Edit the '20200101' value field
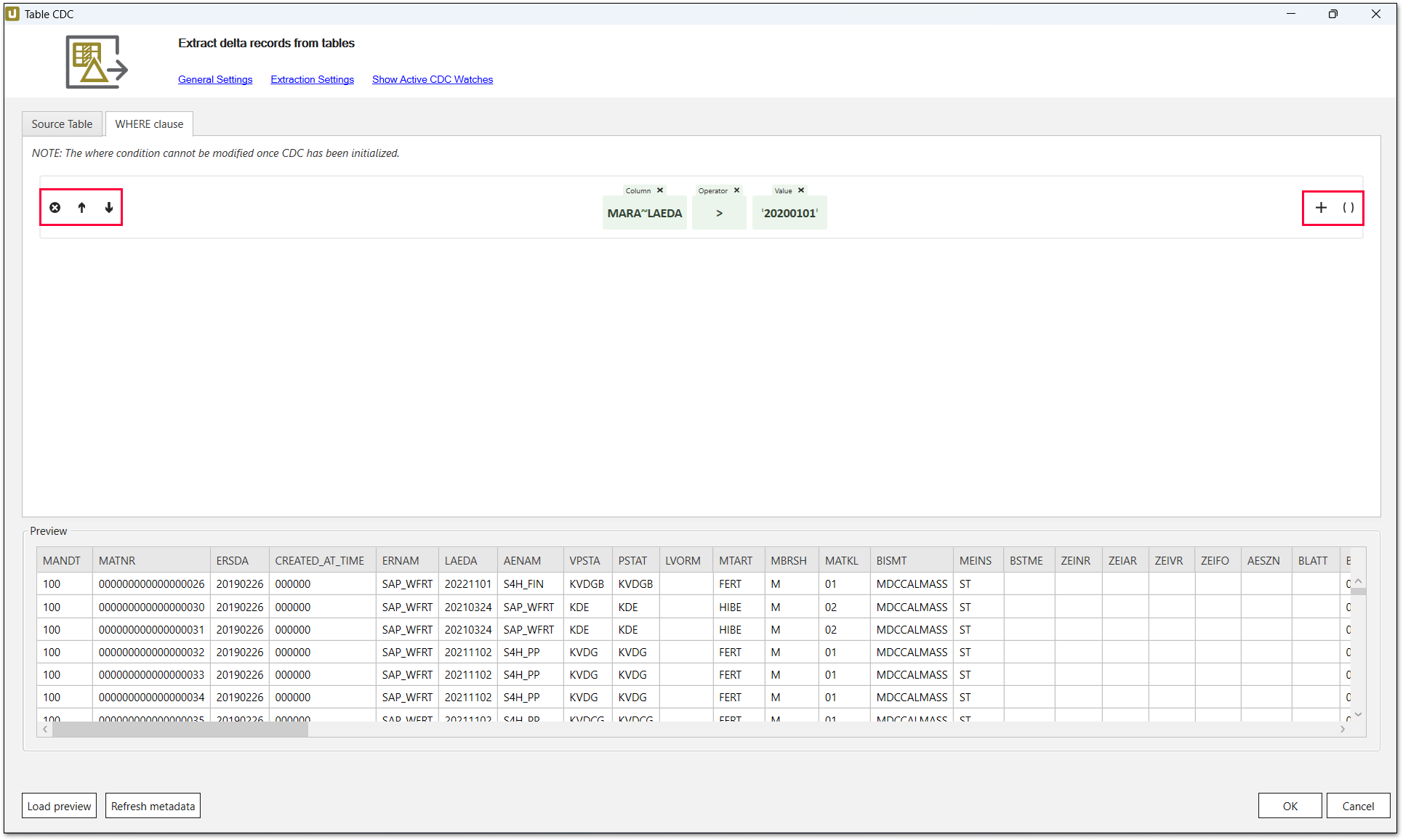The image size is (1403, 840). 789,214
